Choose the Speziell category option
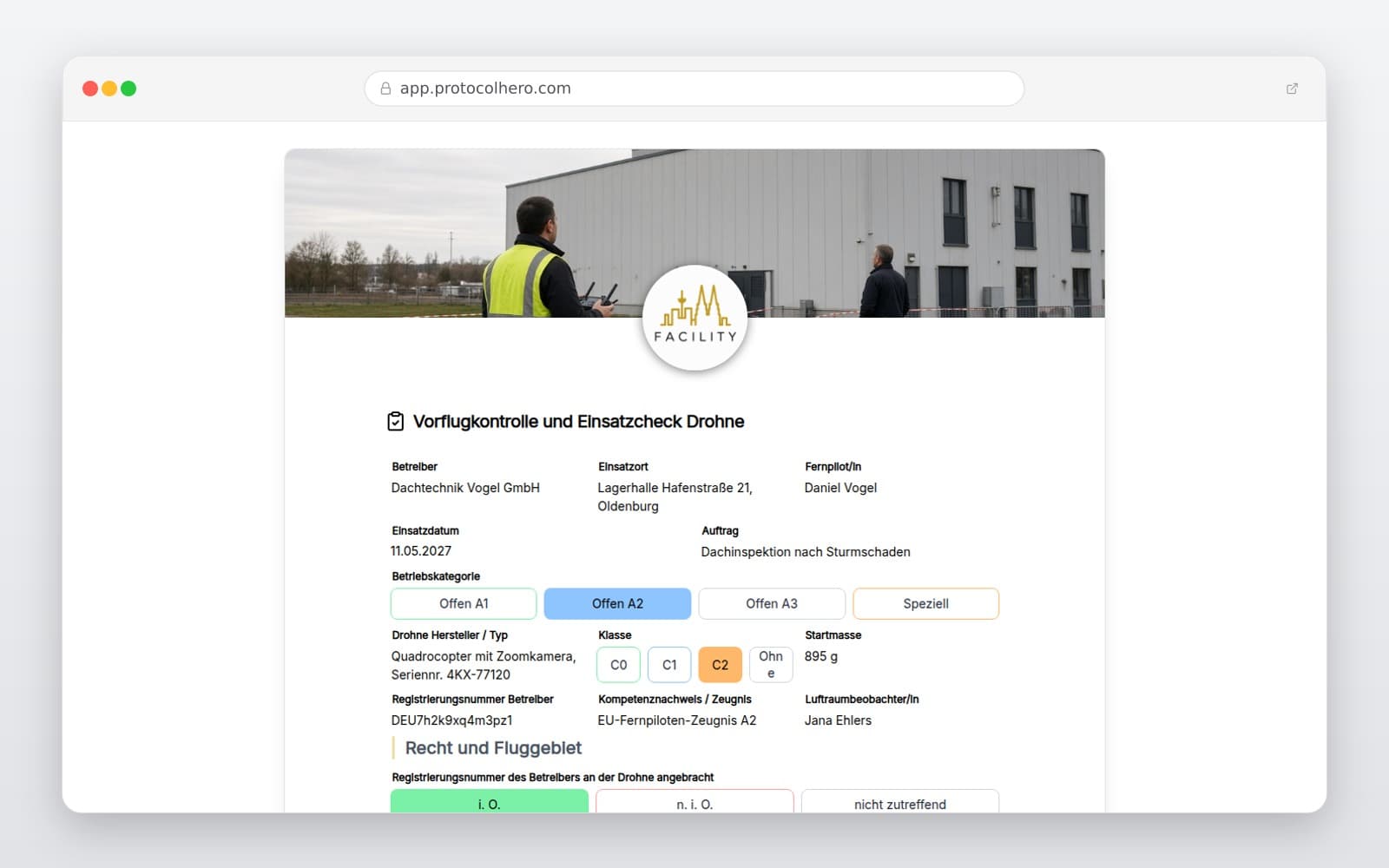1389x868 pixels. [925, 604]
